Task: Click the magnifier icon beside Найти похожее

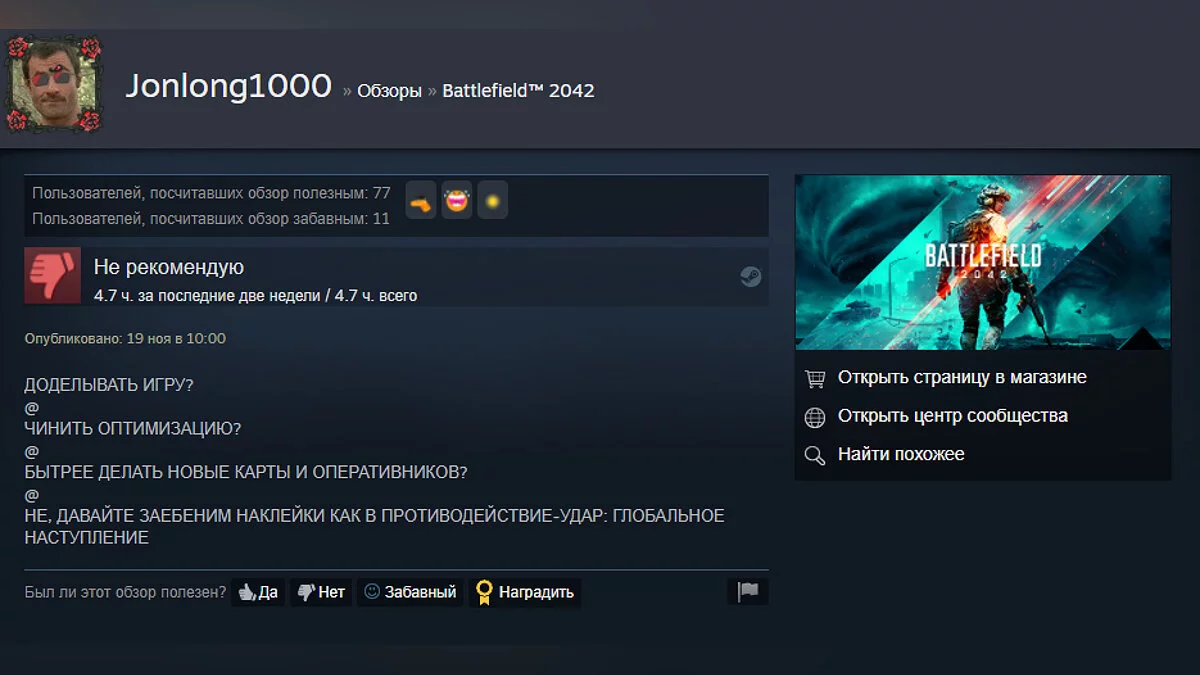Action: click(x=815, y=455)
